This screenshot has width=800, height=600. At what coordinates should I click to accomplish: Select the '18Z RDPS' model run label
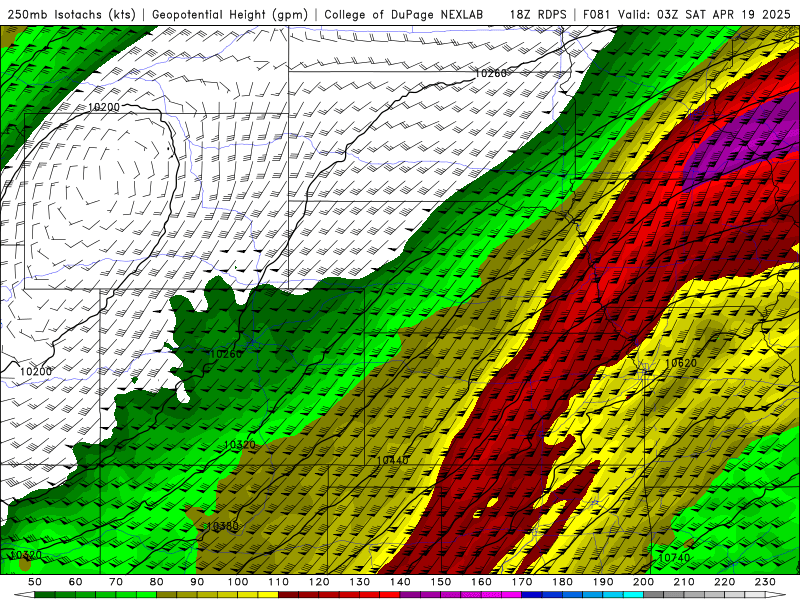pos(538,15)
